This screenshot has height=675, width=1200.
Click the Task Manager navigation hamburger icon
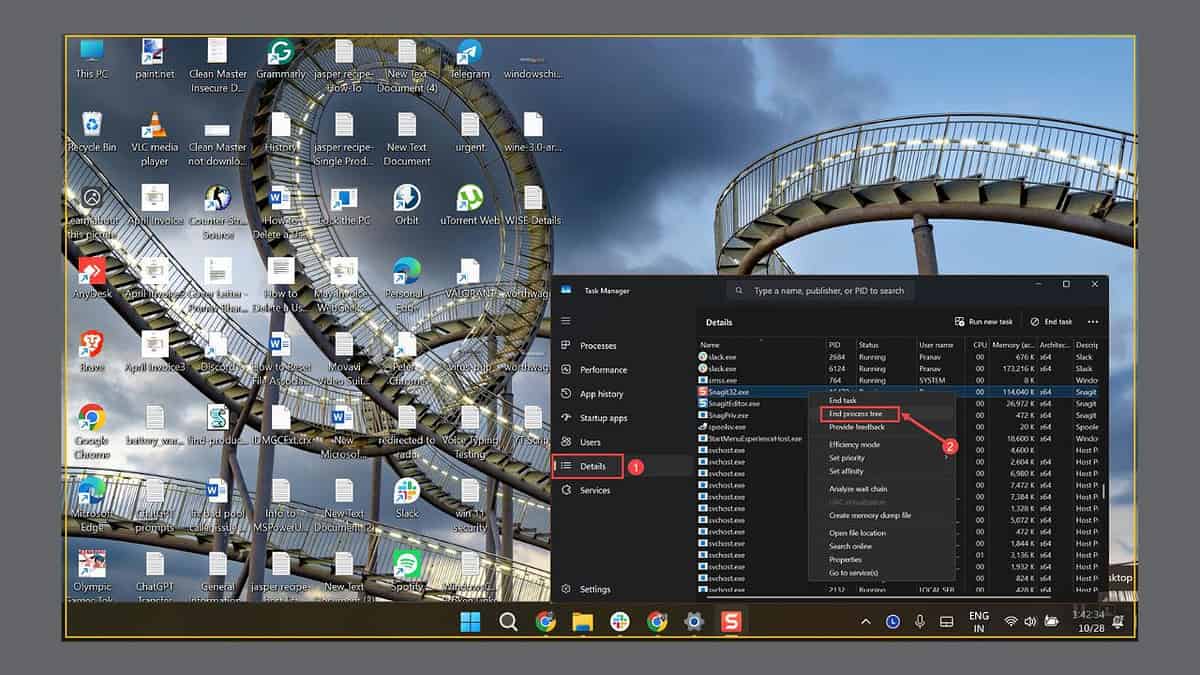(565, 321)
